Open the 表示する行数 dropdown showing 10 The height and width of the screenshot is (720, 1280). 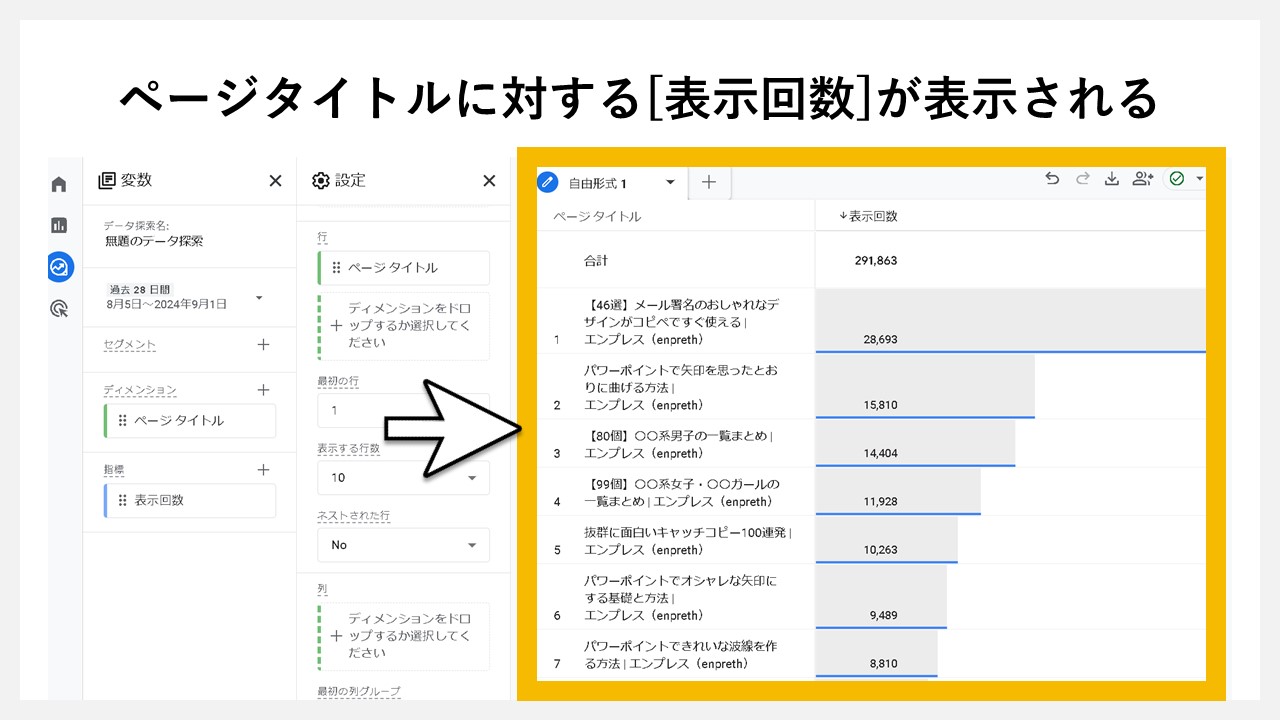403,478
